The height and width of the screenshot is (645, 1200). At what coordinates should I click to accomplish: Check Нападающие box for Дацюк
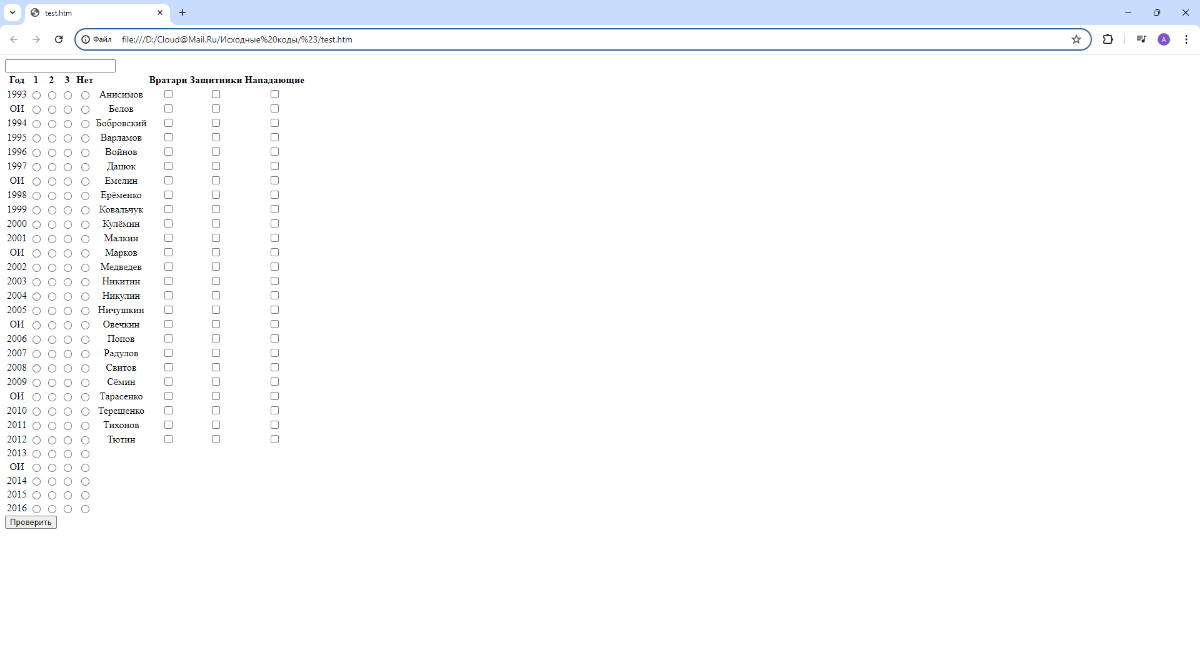click(x=275, y=166)
